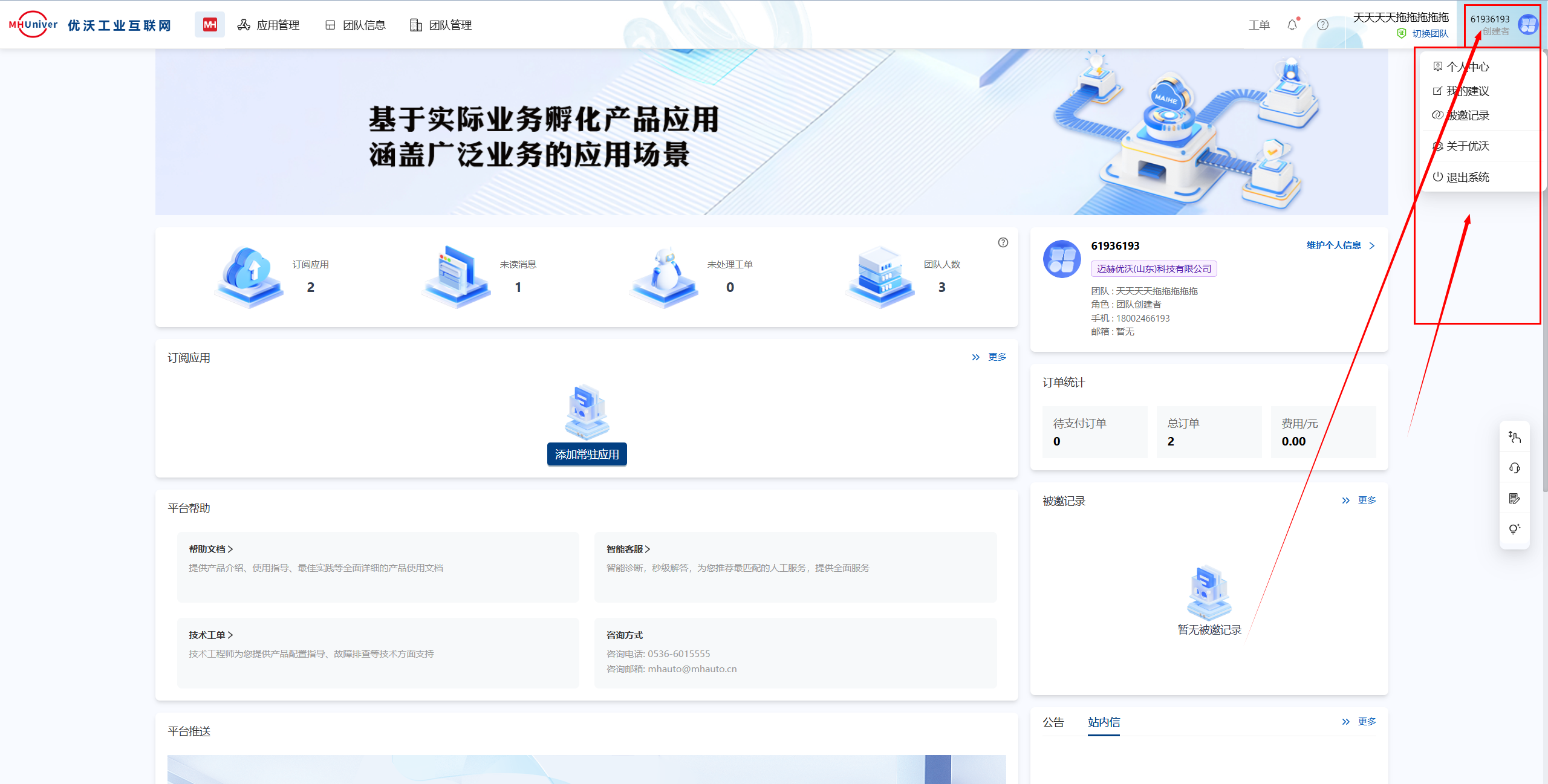Click the stats card help circle icon
The width and height of the screenshot is (1548, 784).
point(1003,242)
